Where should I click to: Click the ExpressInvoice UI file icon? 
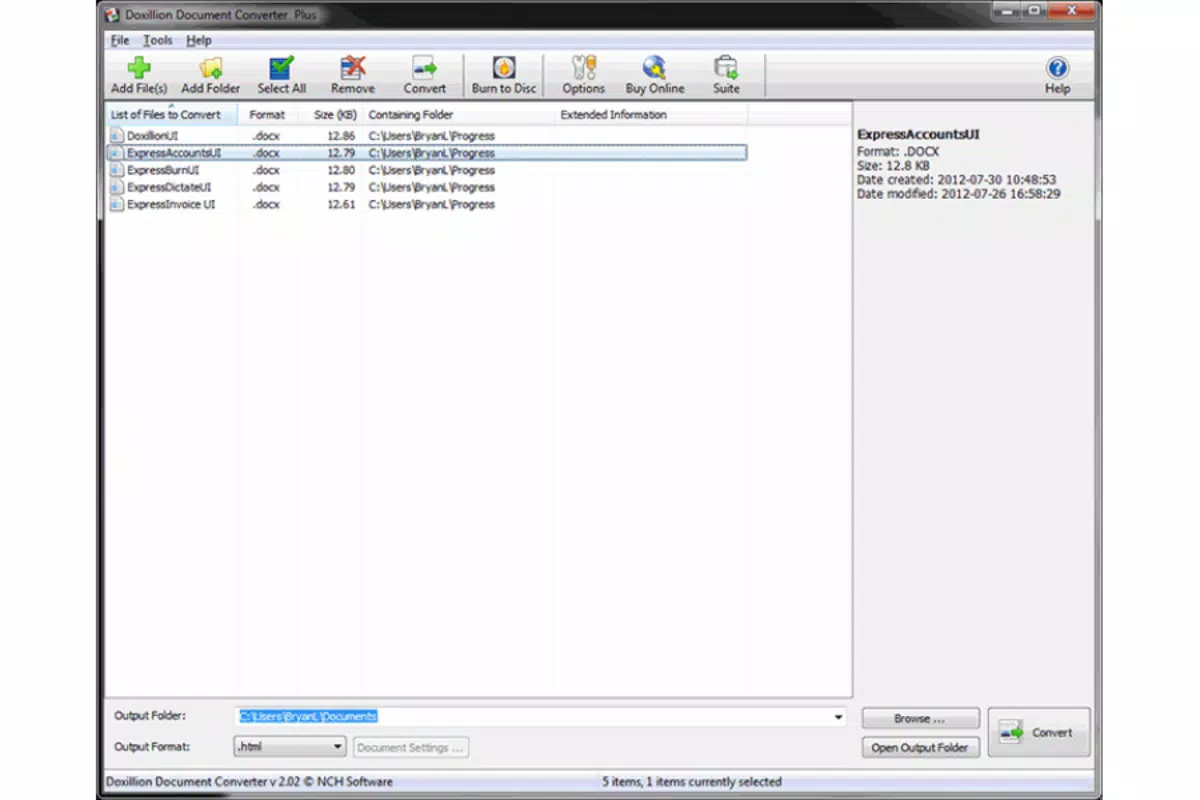click(x=116, y=204)
